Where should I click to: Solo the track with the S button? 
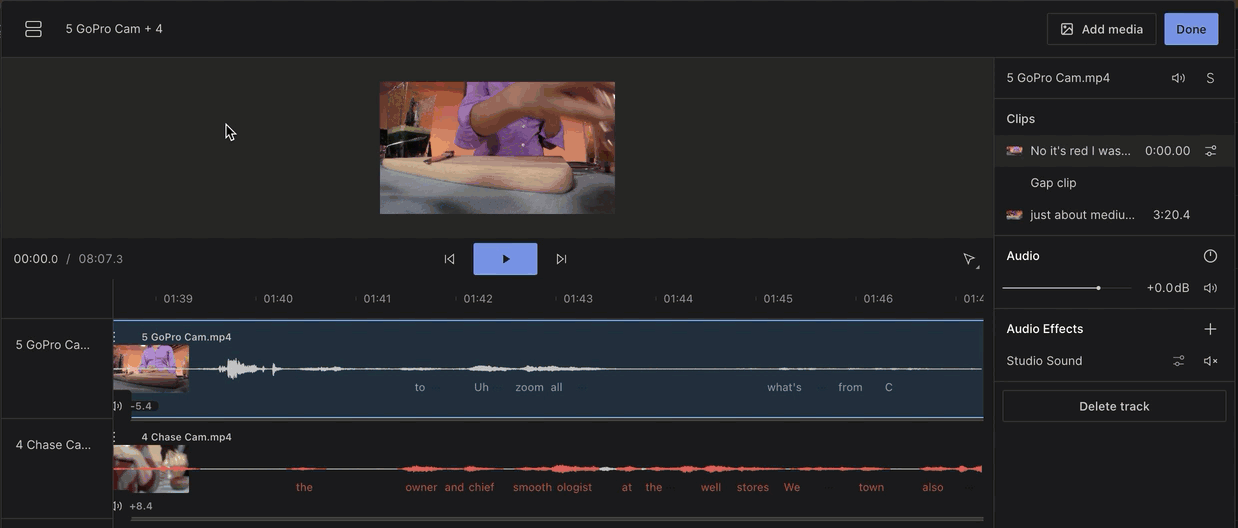pos(1210,78)
